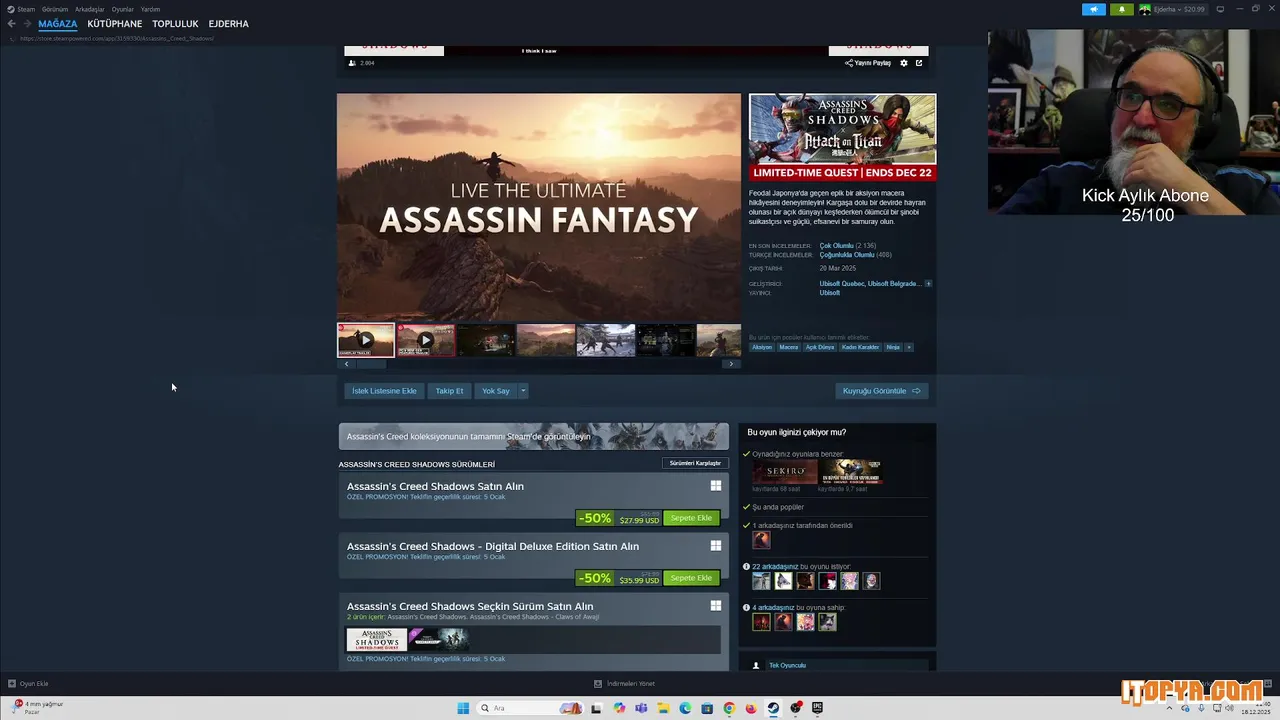Image resolution: width=1280 pixels, height=720 pixels.
Task: Open Assassin's Creed collection banner
Action: (x=534, y=436)
